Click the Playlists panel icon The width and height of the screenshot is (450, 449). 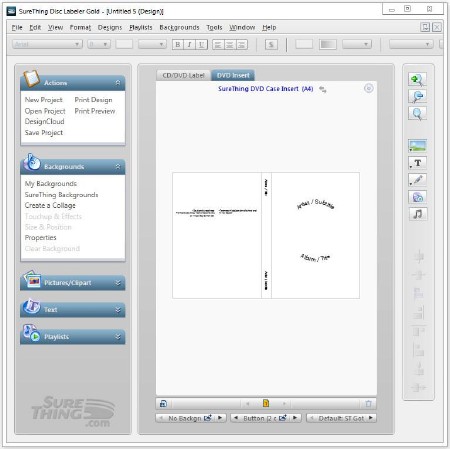pos(32,333)
